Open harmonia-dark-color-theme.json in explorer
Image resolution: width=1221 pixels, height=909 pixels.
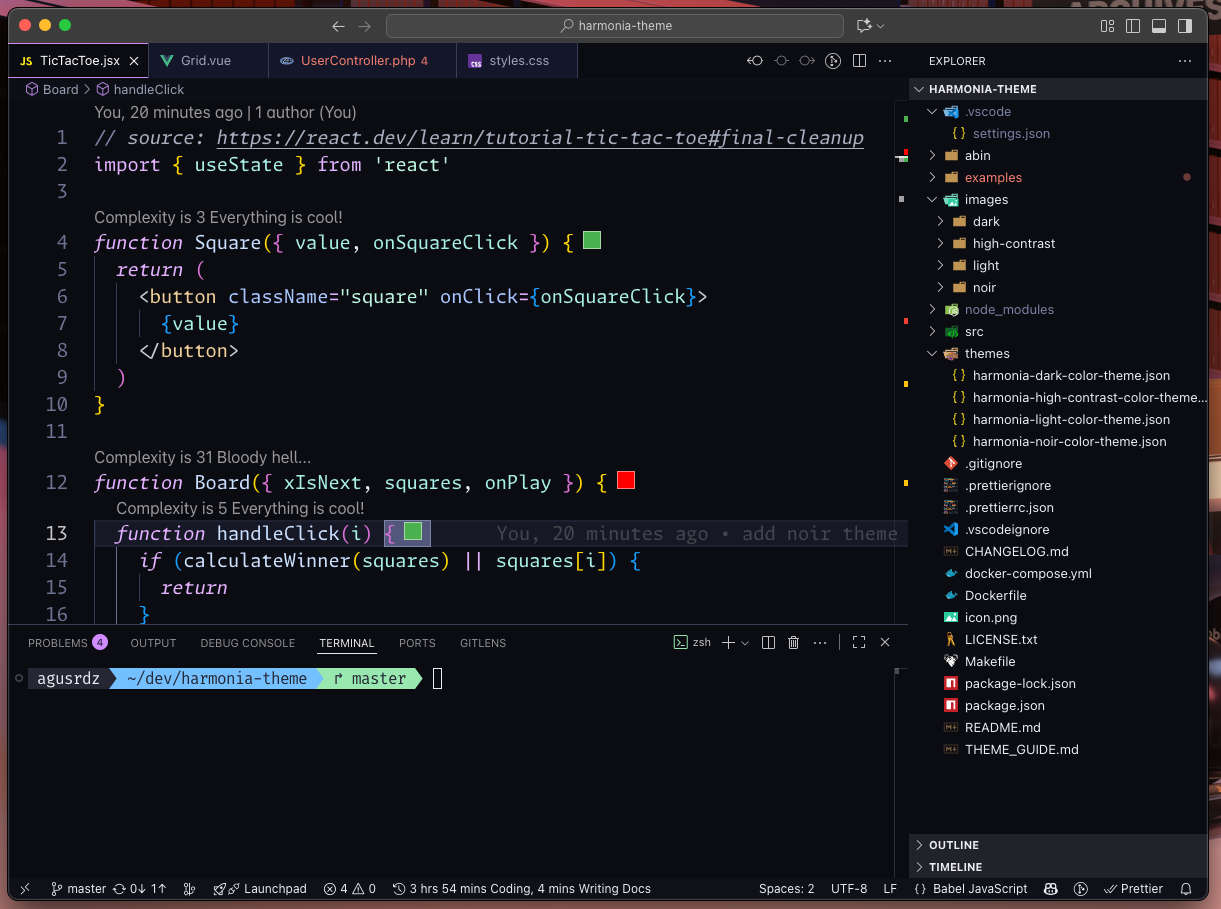[x=1070, y=375]
